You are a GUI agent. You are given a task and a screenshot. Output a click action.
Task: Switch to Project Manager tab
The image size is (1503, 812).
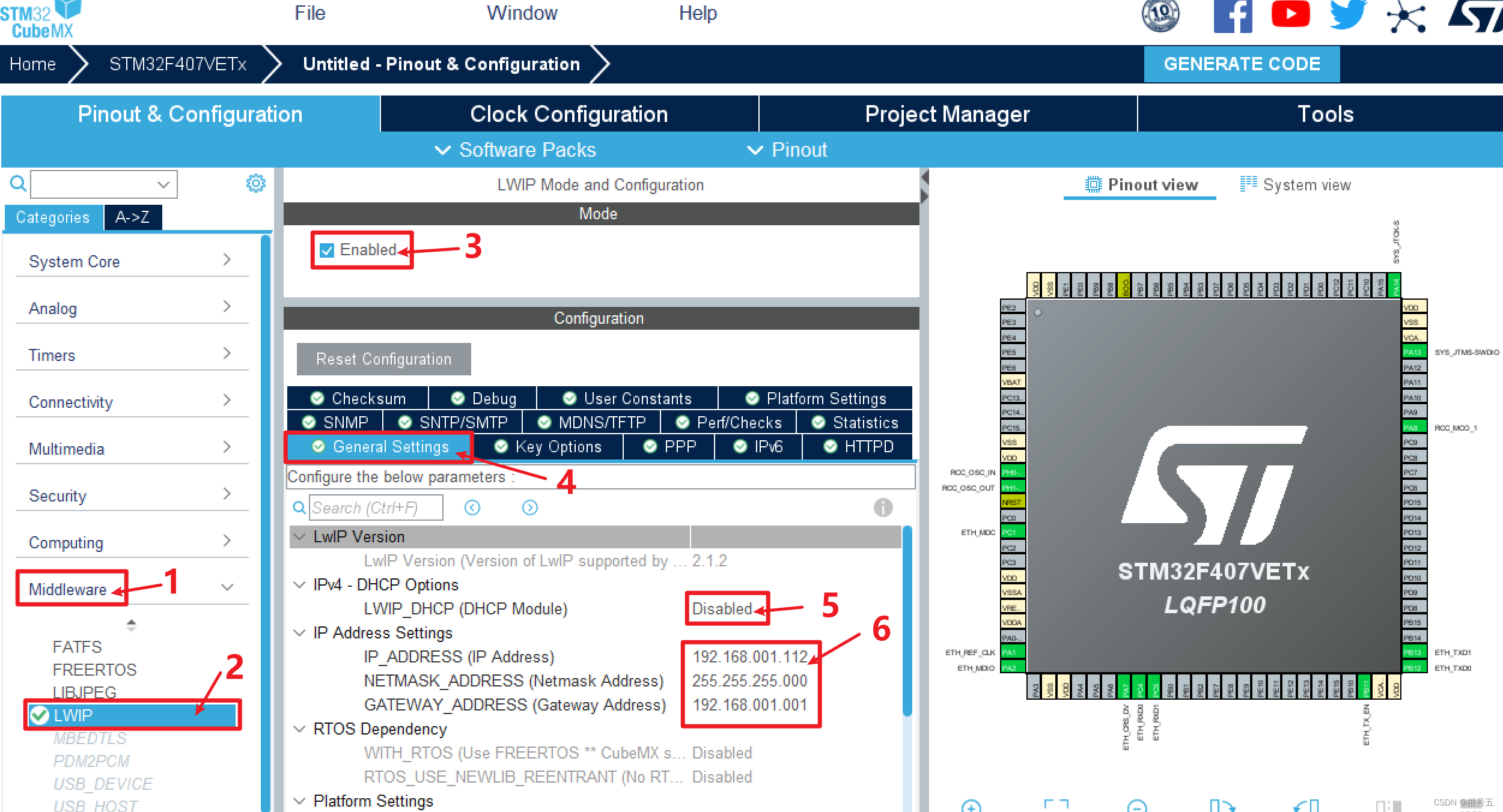click(x=947, y=114)
